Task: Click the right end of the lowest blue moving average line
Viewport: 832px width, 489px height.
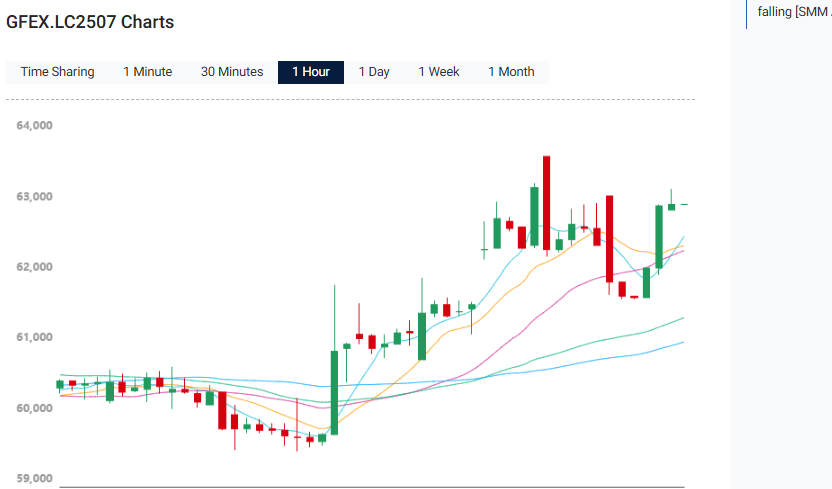Action: tap(682, 342)
